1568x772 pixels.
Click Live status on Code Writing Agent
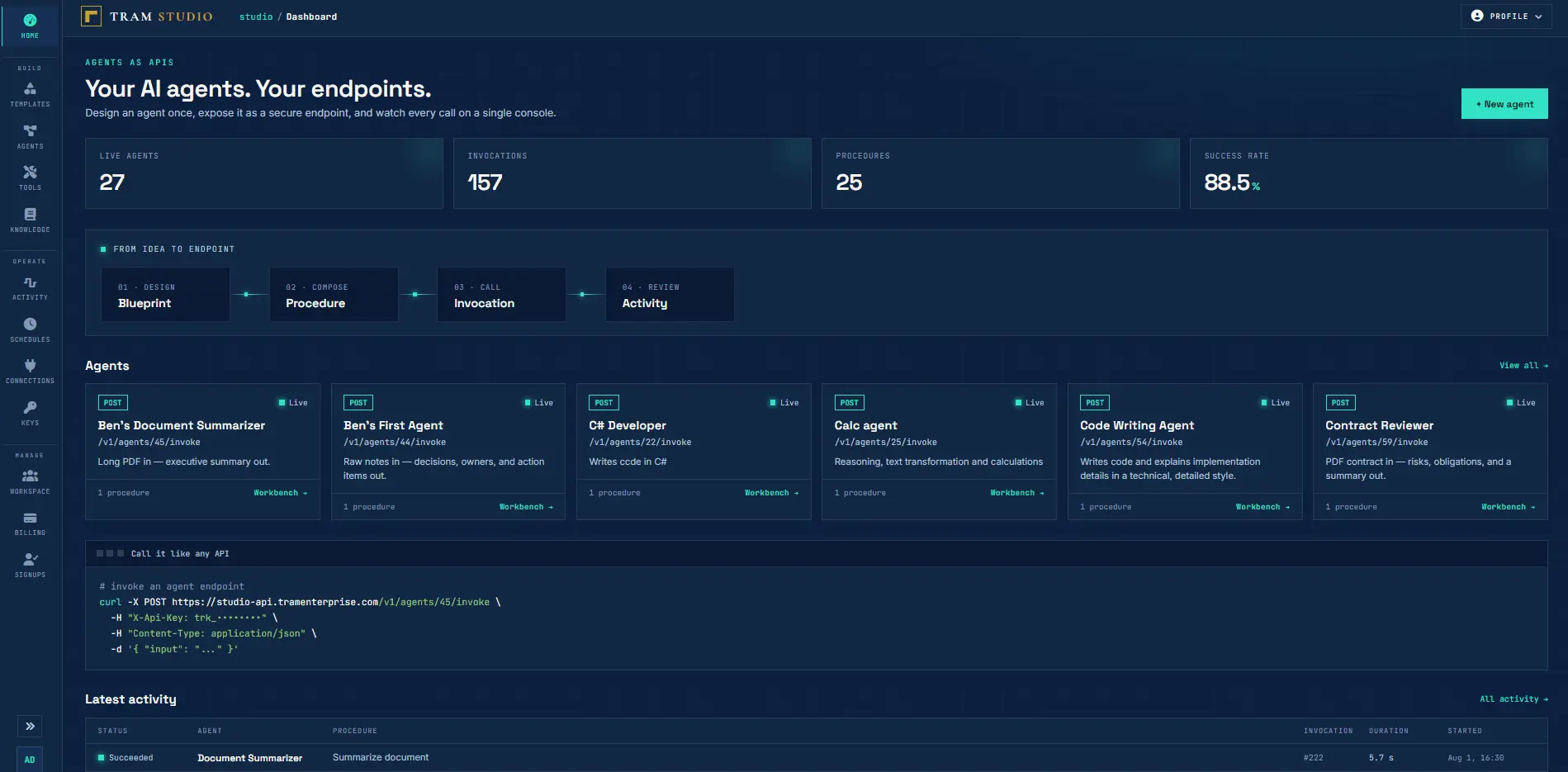coord(1275,403)
